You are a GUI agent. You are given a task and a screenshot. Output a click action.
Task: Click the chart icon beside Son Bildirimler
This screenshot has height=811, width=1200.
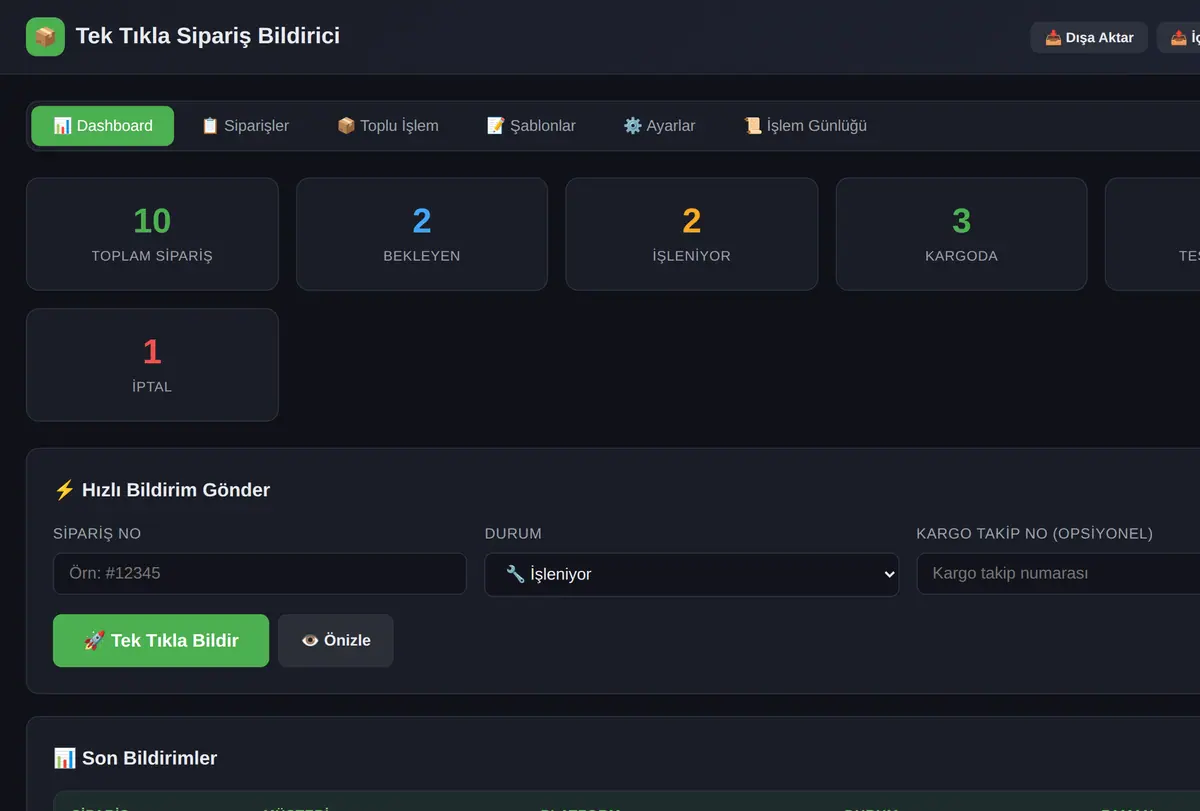pyautogui.click(x=64, y=758)
